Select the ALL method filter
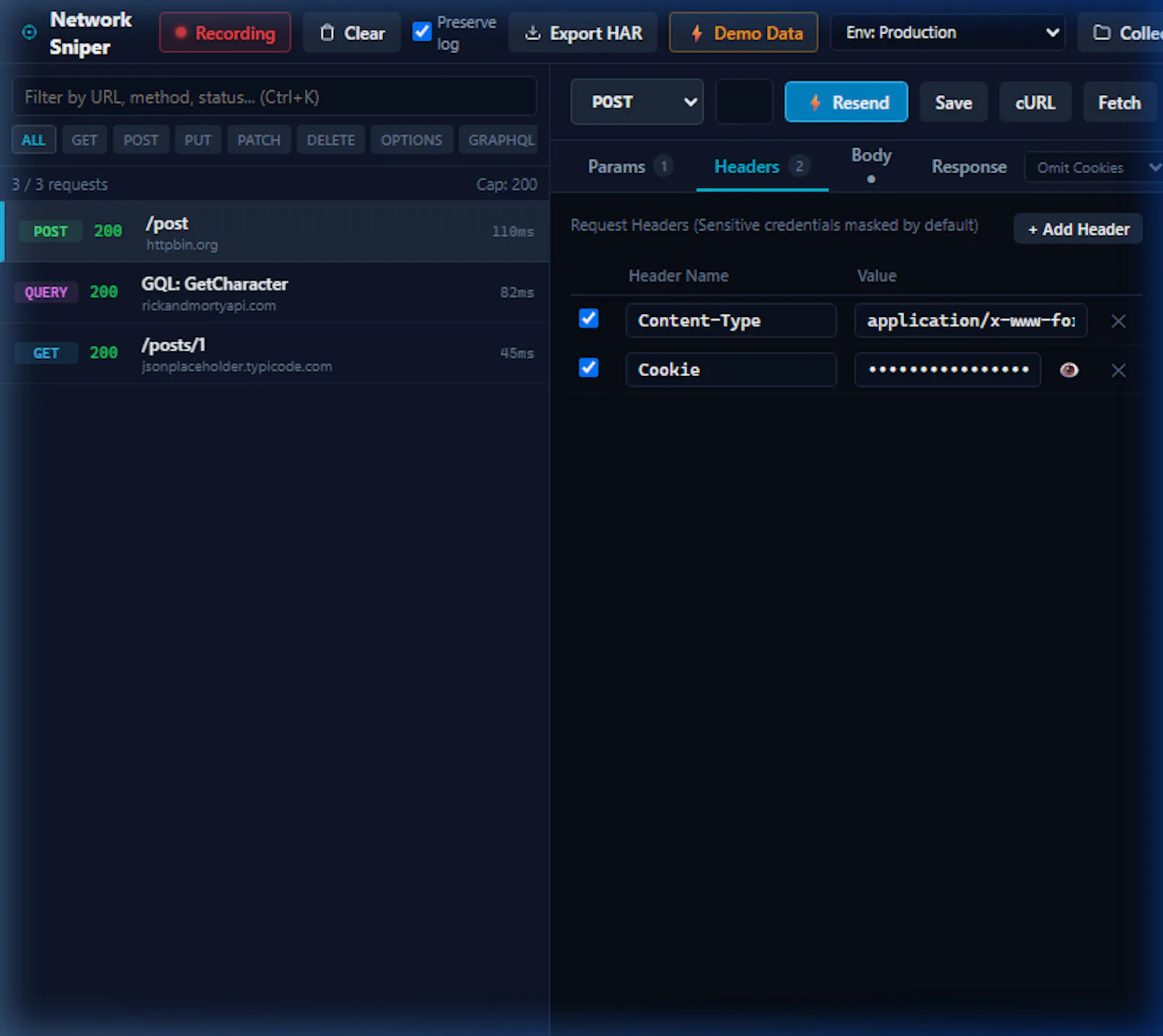This screenshot has height=1036, width=1163. 33,140
